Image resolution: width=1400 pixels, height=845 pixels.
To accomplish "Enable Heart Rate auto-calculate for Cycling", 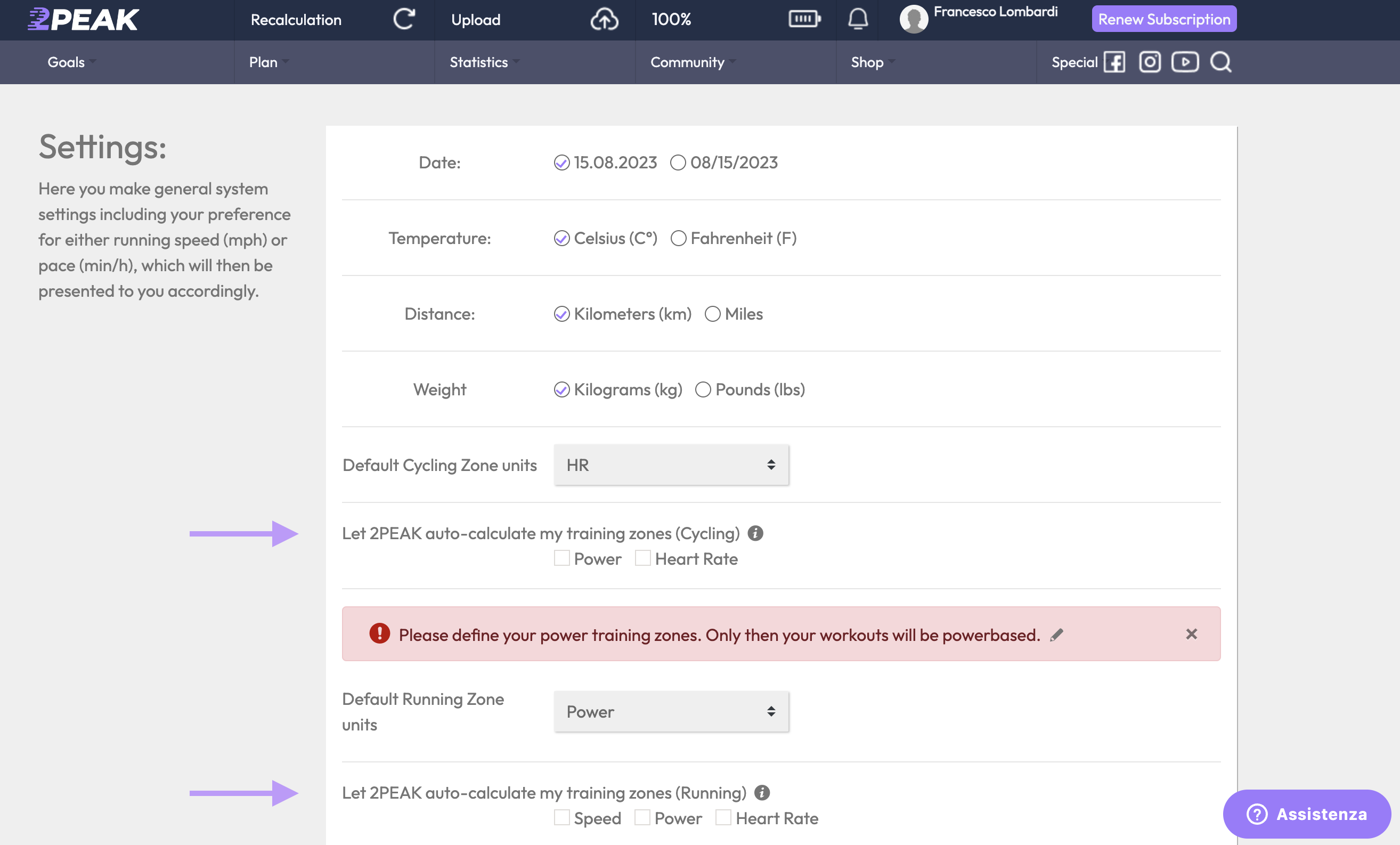I will pos(642,558).
